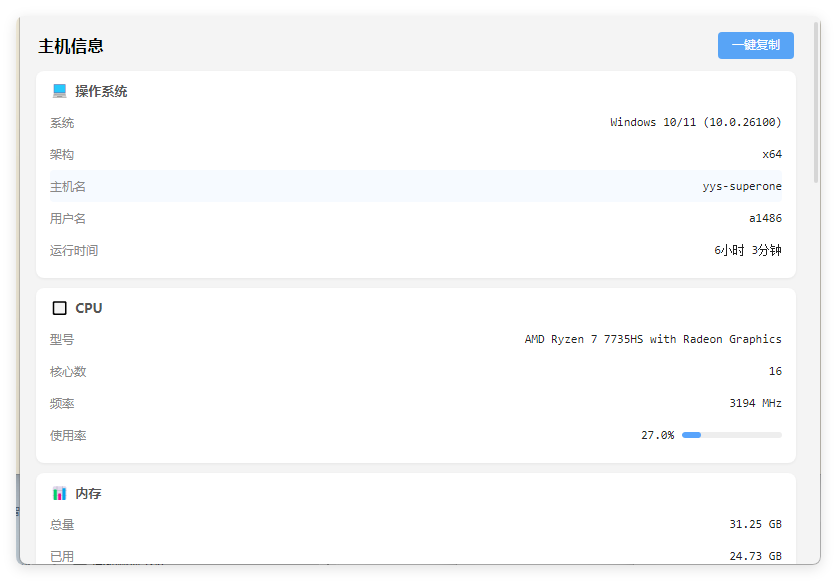837x581 pixels.
Task: Click the vertical scrollbar thumb
Action: pyautogui.click(x=816, y=103)
